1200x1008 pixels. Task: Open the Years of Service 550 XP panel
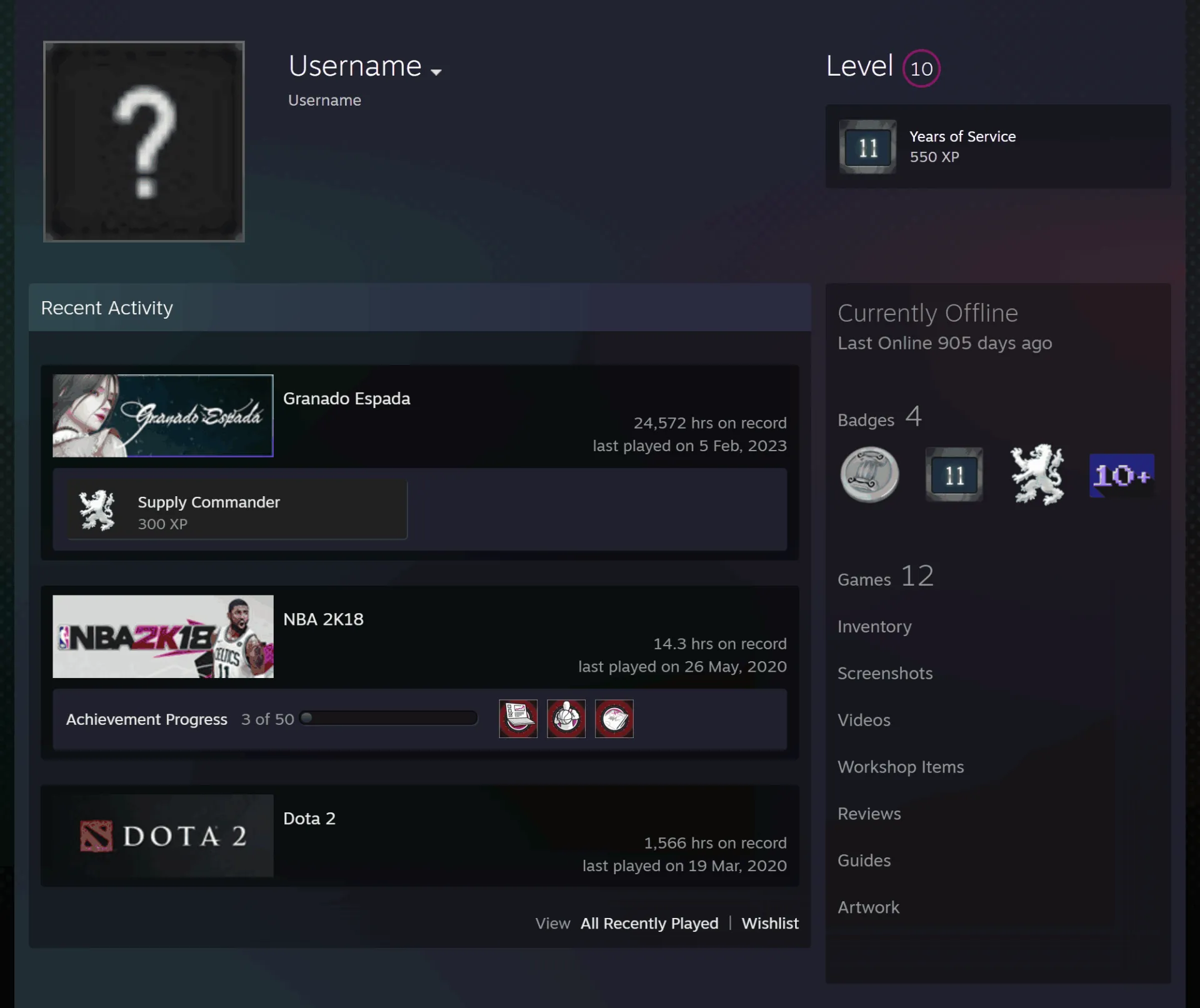tap(998, 146)
